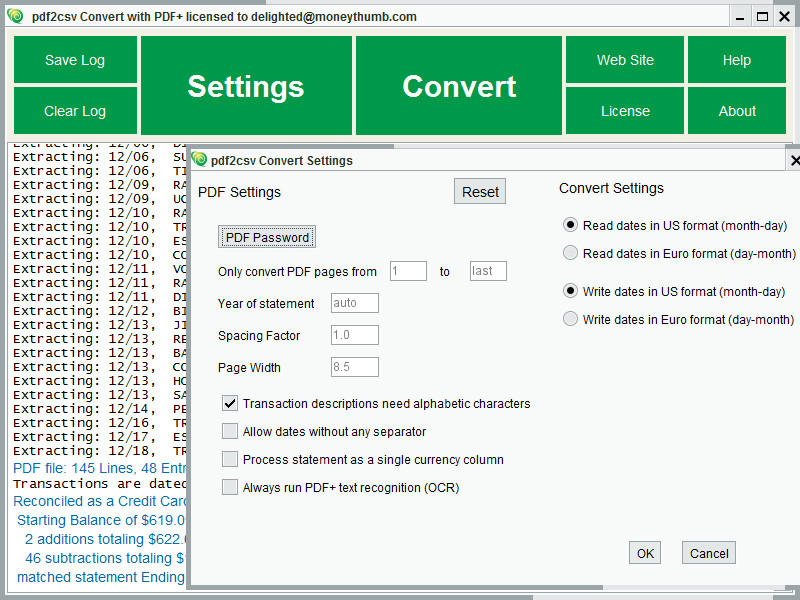The height and width of the screenshot is (600, 800).
Task: Click '2 additions totaling' log line
Action: 105,539
